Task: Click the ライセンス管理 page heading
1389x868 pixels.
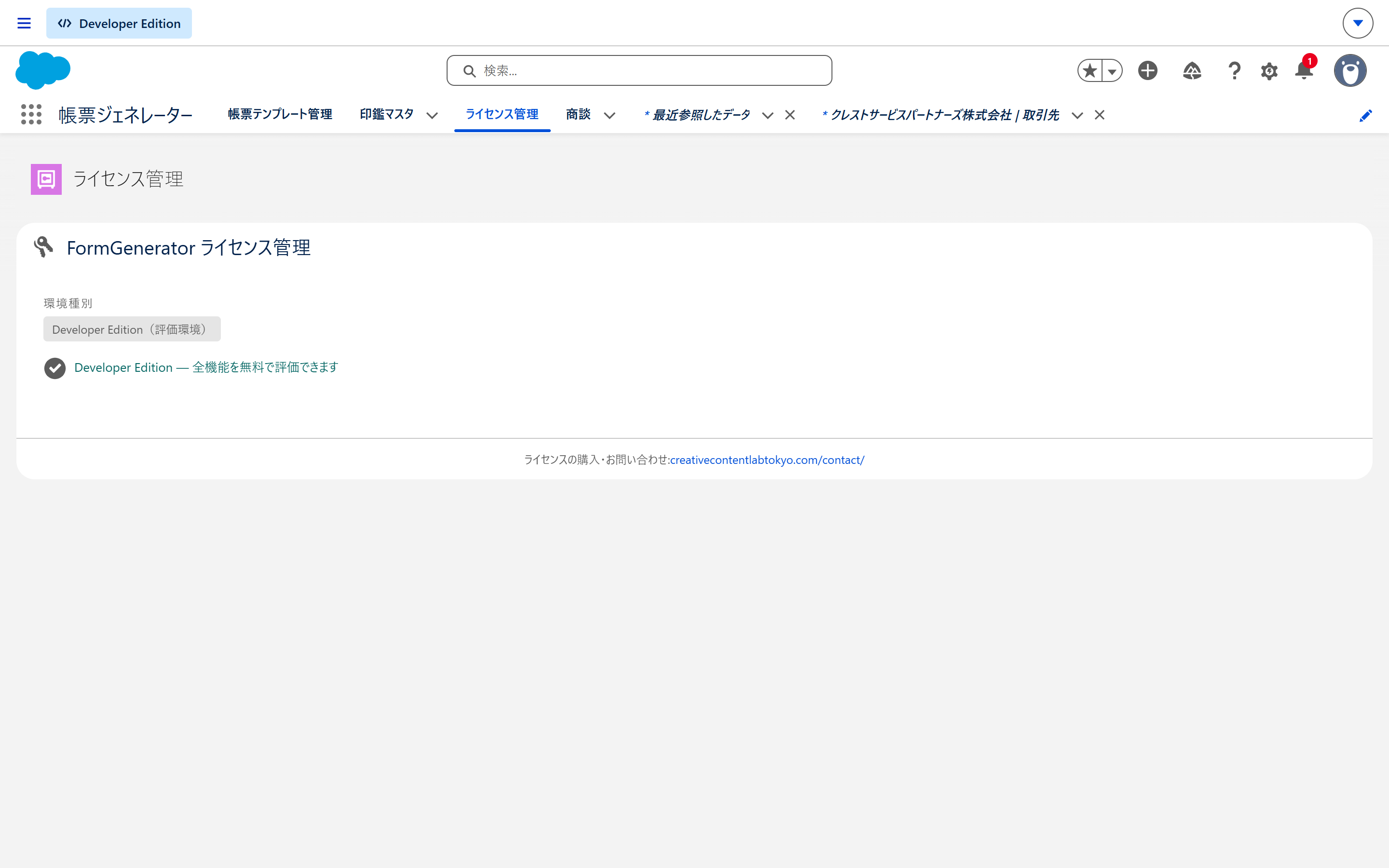Action: click(x=129, y=179)
